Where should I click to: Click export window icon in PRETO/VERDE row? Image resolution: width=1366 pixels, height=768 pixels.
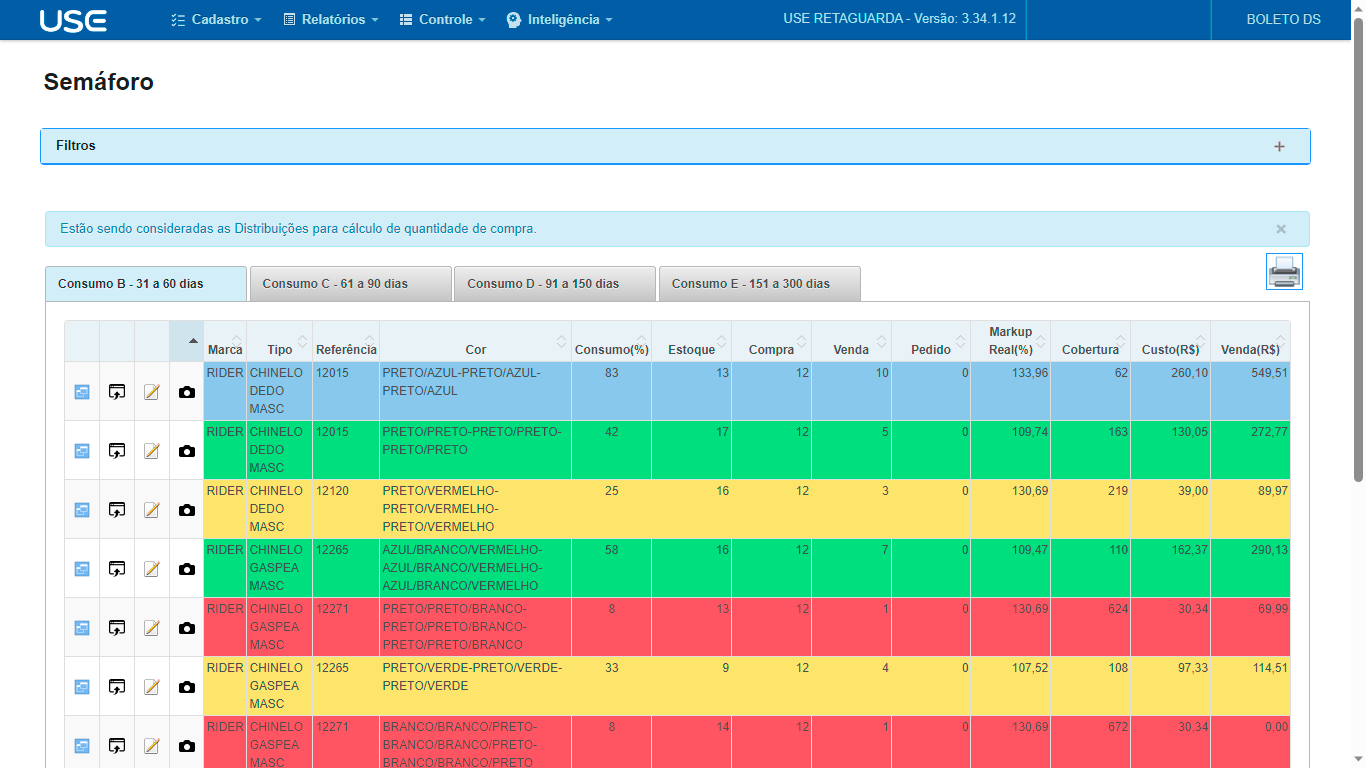pos(117,687)
